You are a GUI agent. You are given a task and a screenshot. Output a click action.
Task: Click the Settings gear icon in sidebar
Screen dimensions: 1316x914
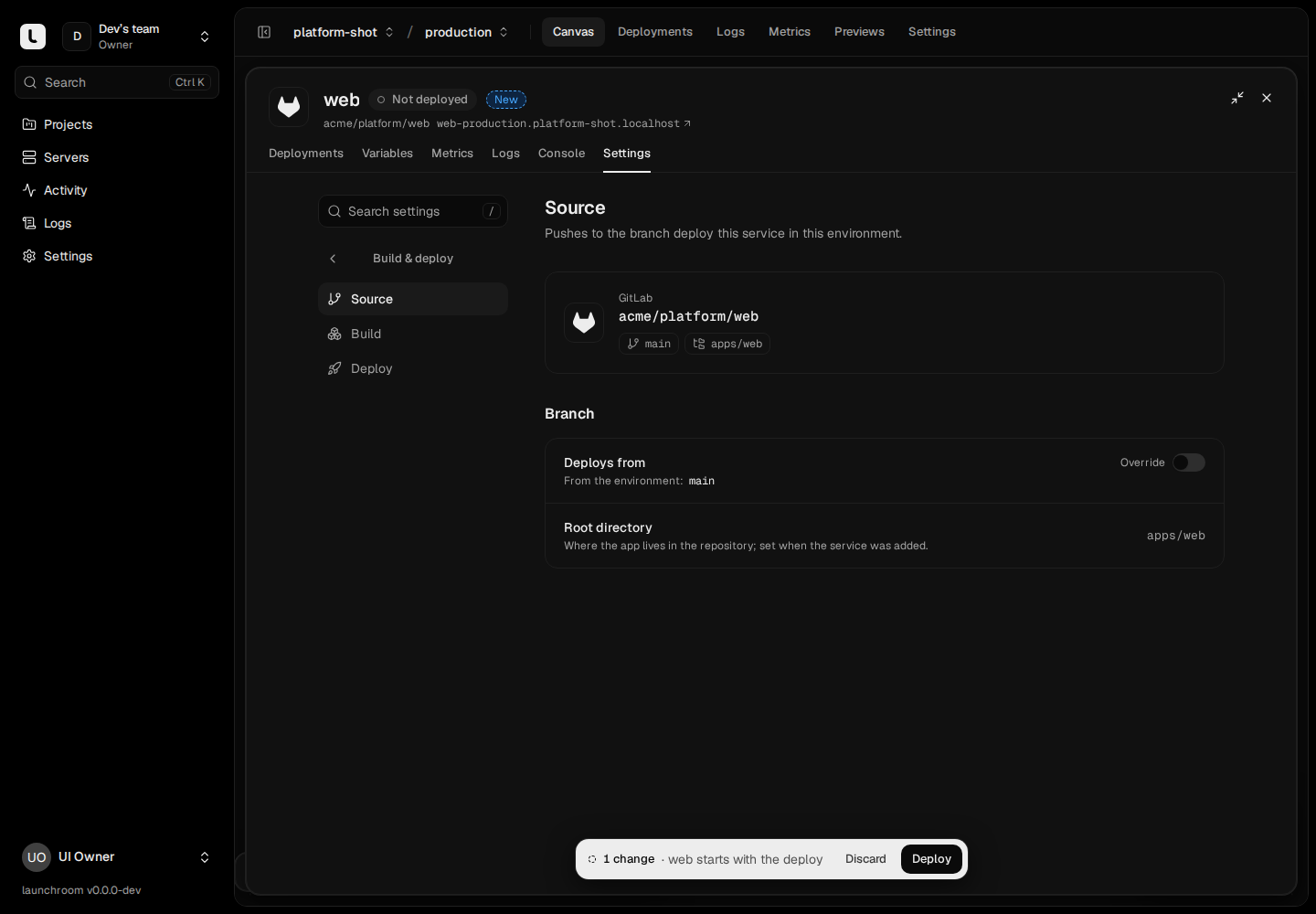click(29, 256)
